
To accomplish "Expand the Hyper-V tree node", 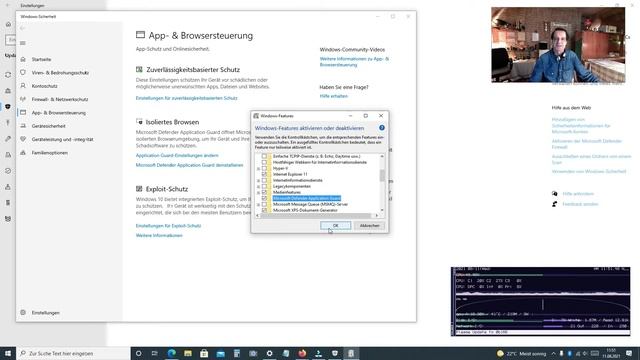I will (x=258, y=169).
